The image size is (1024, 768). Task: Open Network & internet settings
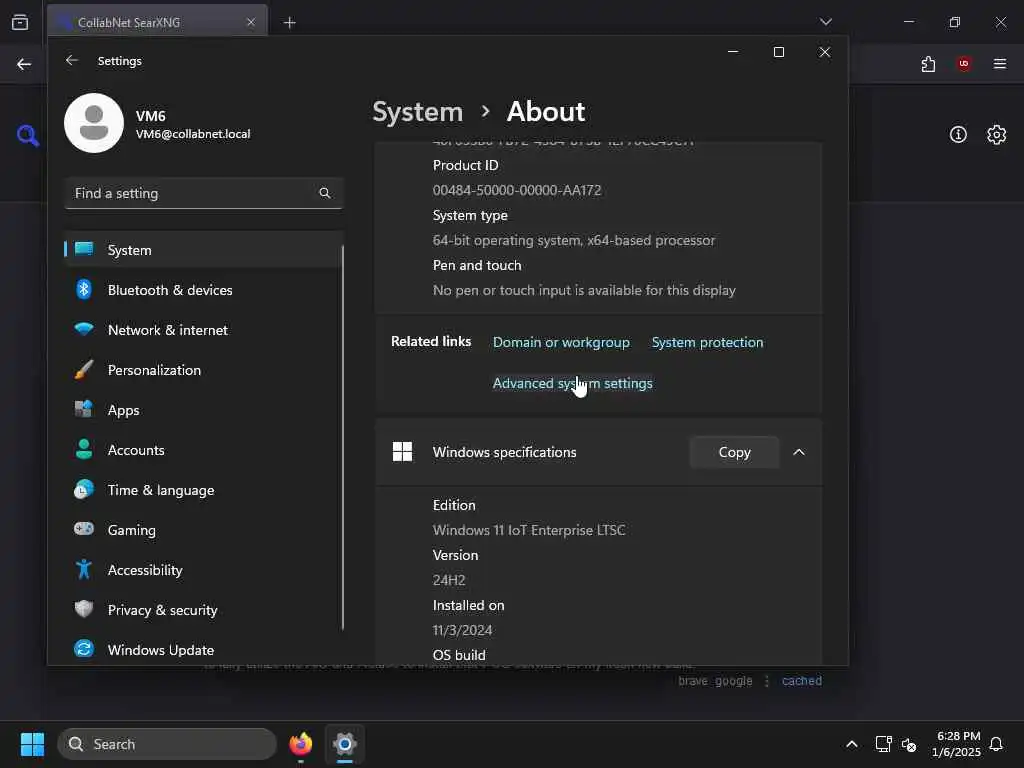click(204, 330)
